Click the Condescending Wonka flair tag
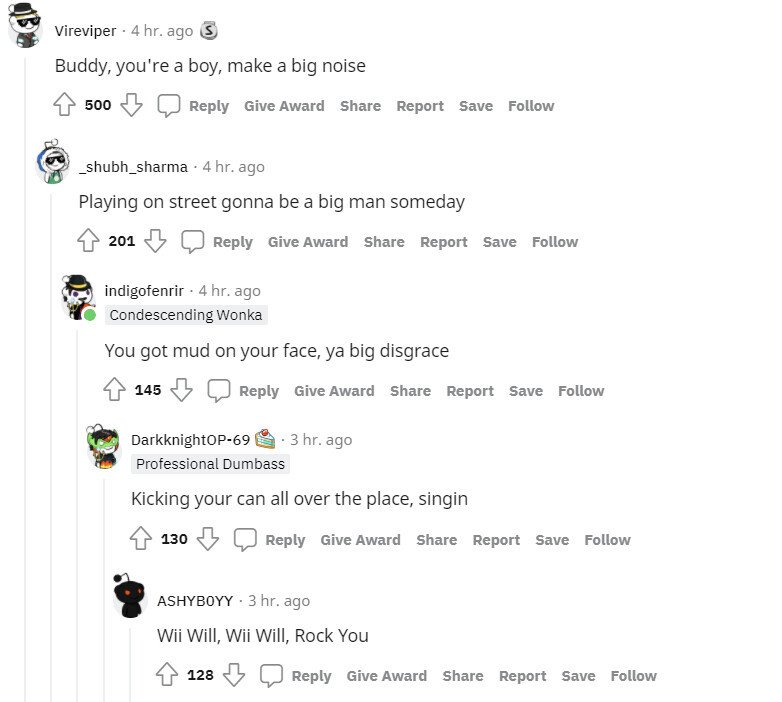The width and height of the screenshot is (782, 702). tap(186, 315)
